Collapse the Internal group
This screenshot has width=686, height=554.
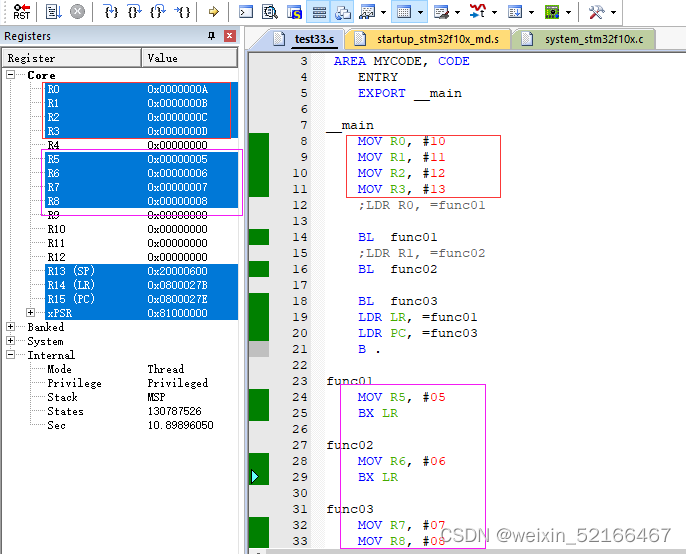click(x=10, y=354)
